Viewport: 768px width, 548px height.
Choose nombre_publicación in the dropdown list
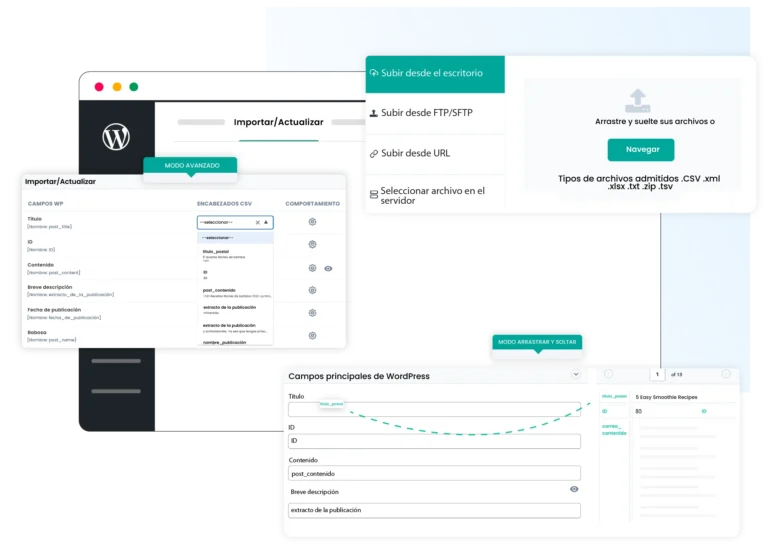click(235, 342)
